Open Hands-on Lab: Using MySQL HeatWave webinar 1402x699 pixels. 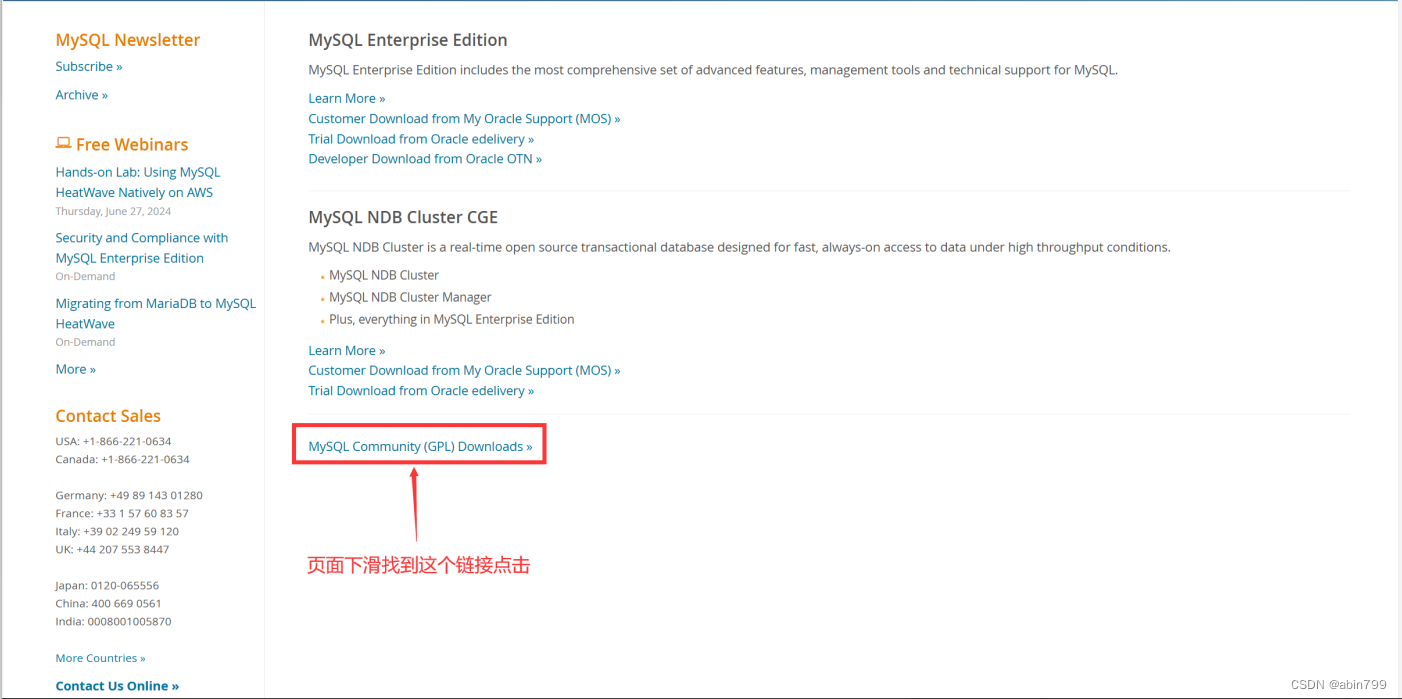tap(137, 181)
